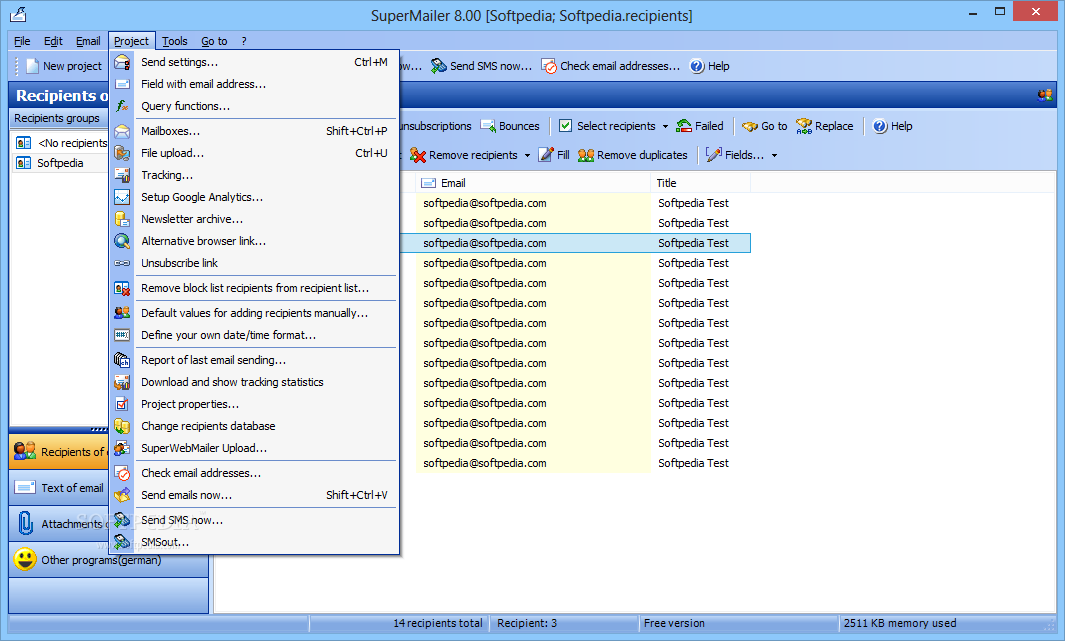Click the Go to toolbar button
Image resolution: width=1065 pixels, height=641 pixels.
765,126
